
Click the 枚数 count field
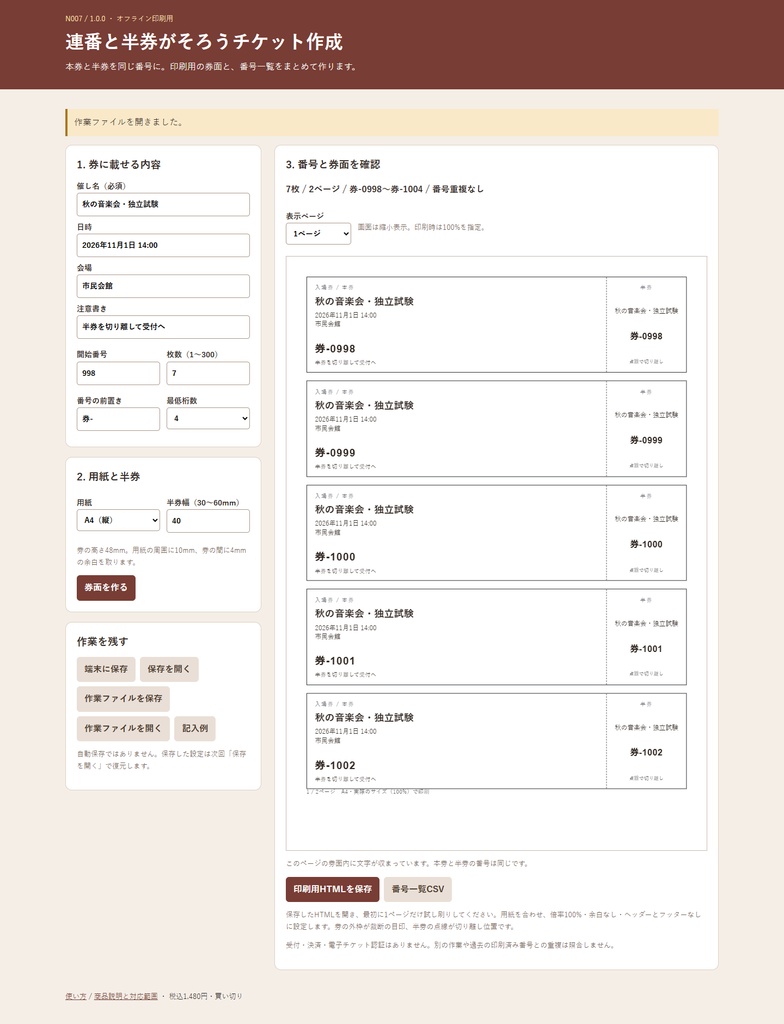[x=208, y=374]
